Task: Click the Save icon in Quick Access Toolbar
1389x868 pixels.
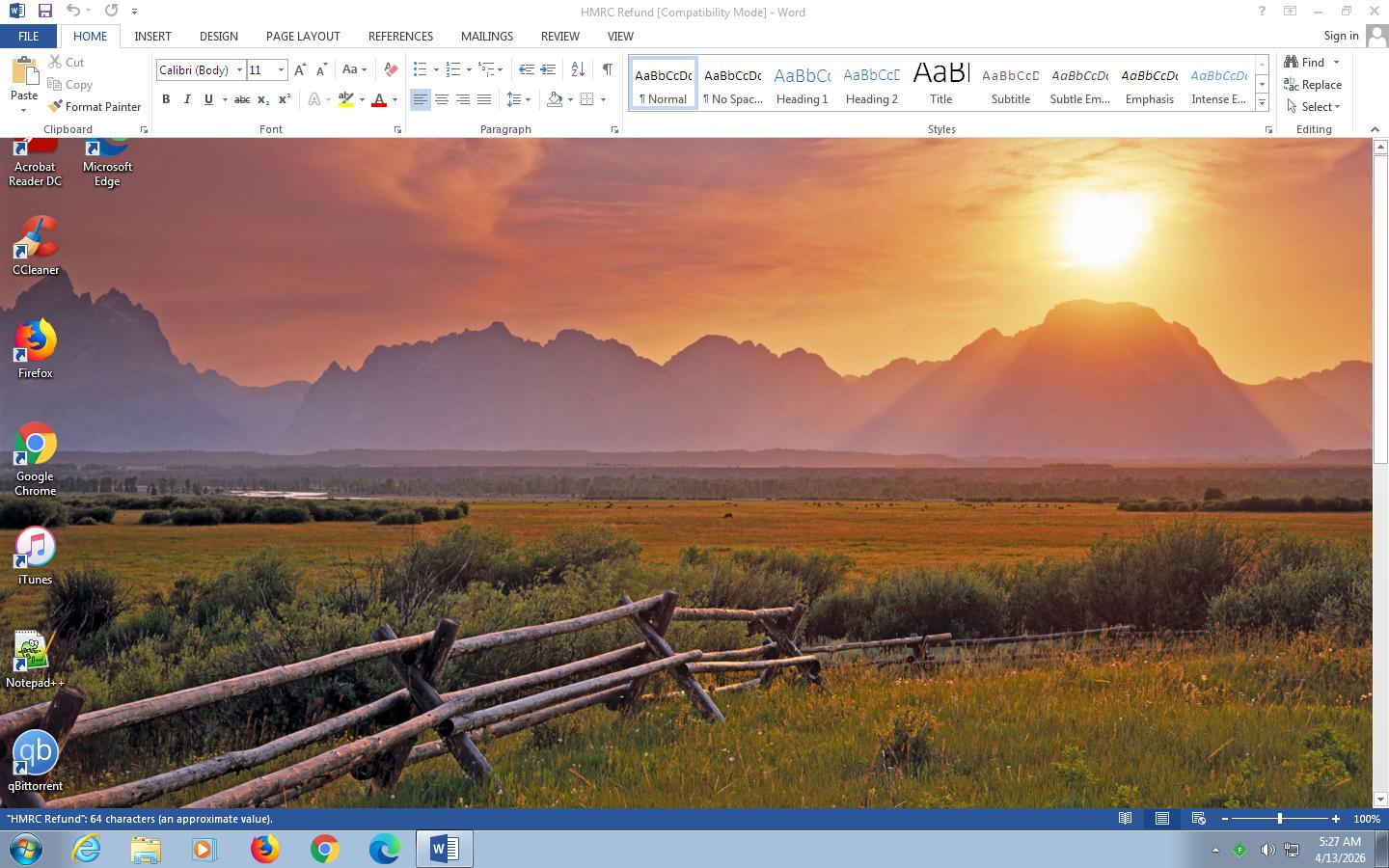Action: 44,11
